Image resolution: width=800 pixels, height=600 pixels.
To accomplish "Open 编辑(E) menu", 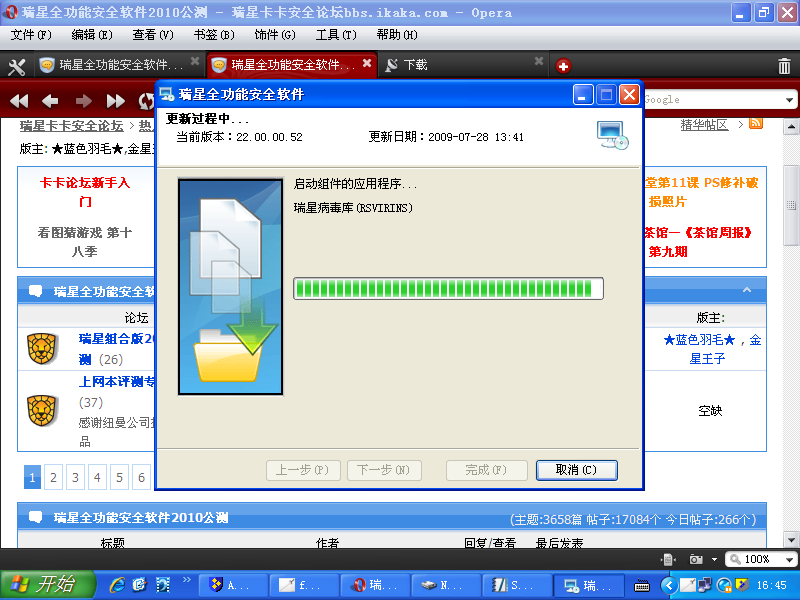I will (92, 35).
